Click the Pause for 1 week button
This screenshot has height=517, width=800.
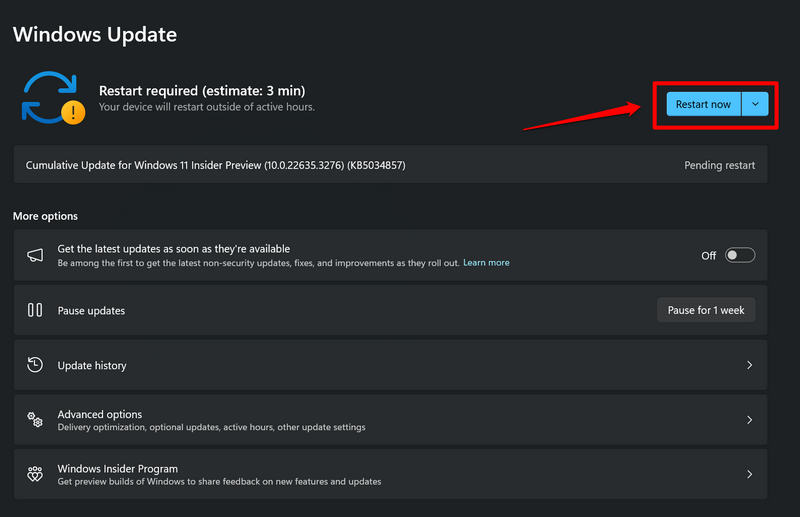click(x=706, y=310)
